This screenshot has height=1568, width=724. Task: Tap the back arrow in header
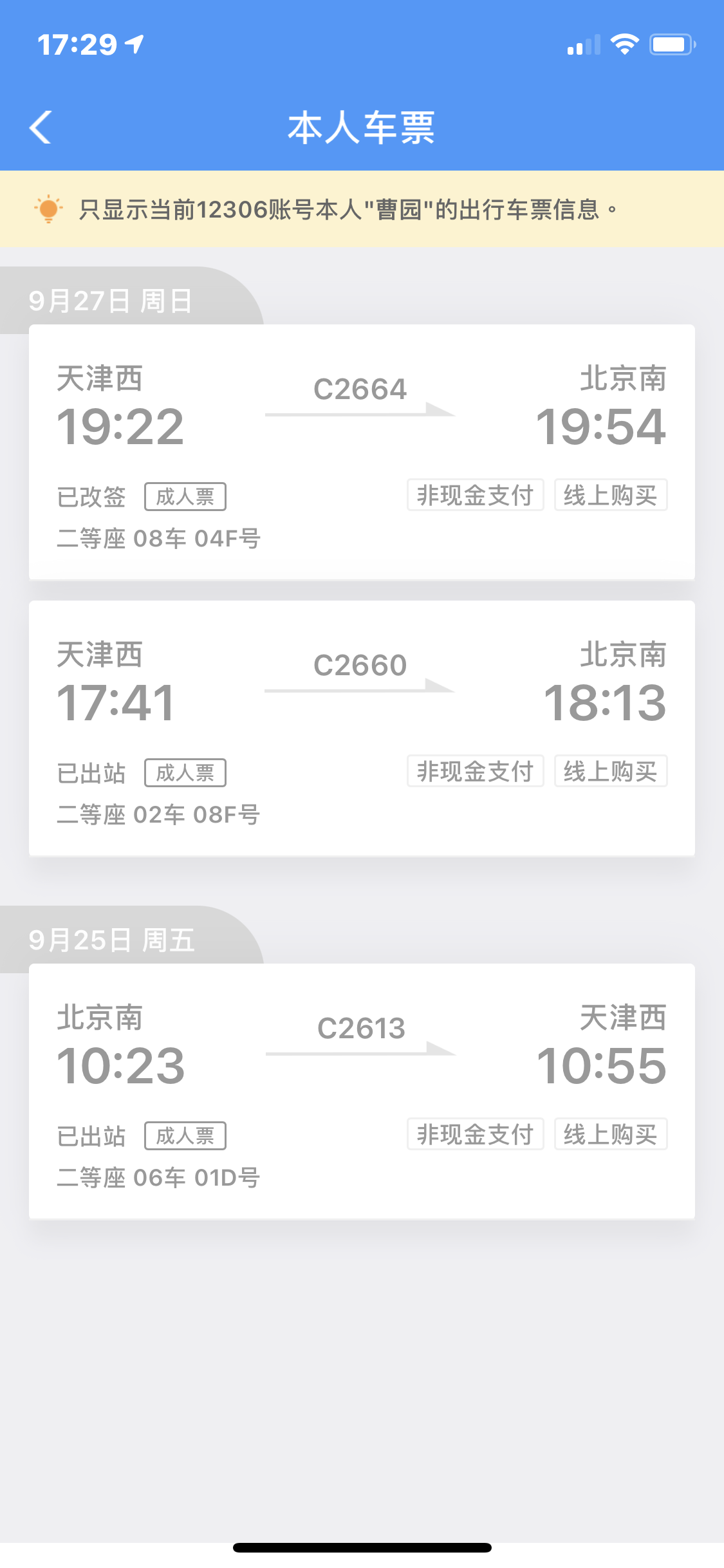pyautogui.click(x=41, y=127)
